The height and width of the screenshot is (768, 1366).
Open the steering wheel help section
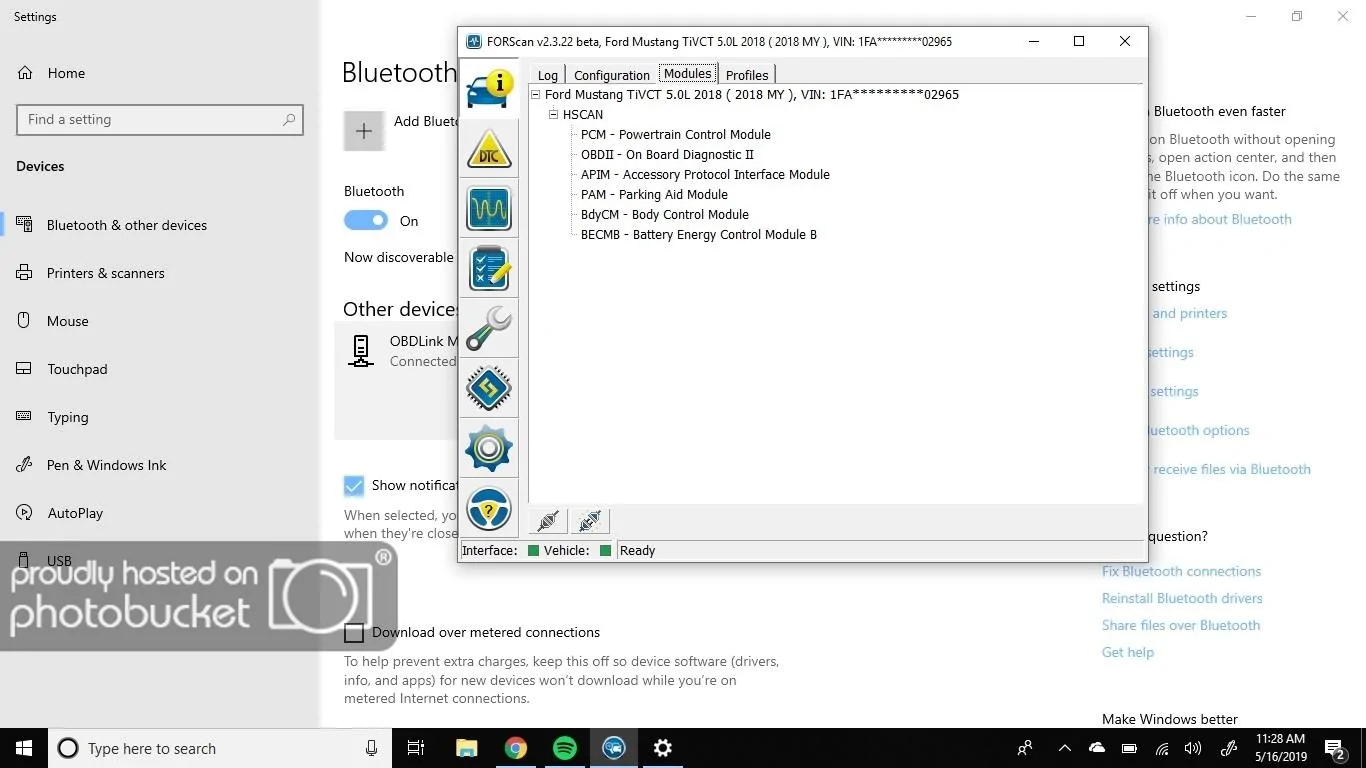pos(488,508)
